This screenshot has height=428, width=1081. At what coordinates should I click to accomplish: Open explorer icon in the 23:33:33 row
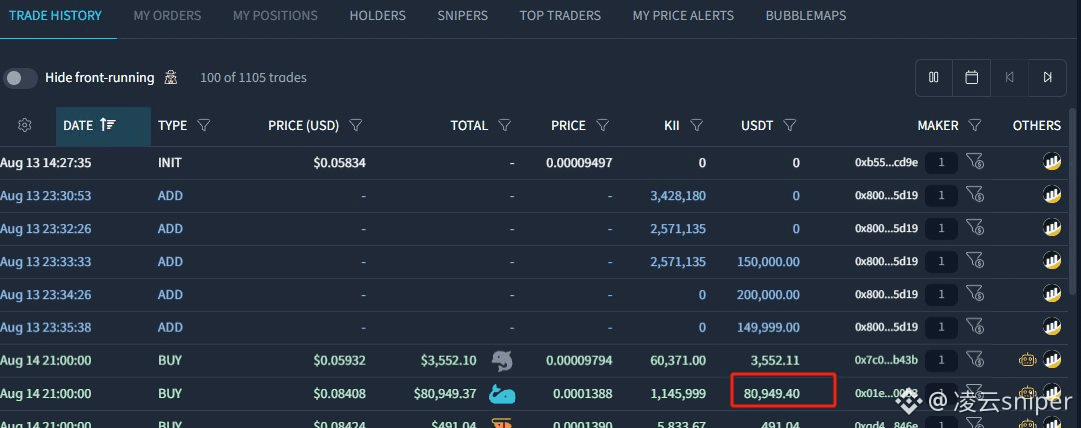[1052, 261]
